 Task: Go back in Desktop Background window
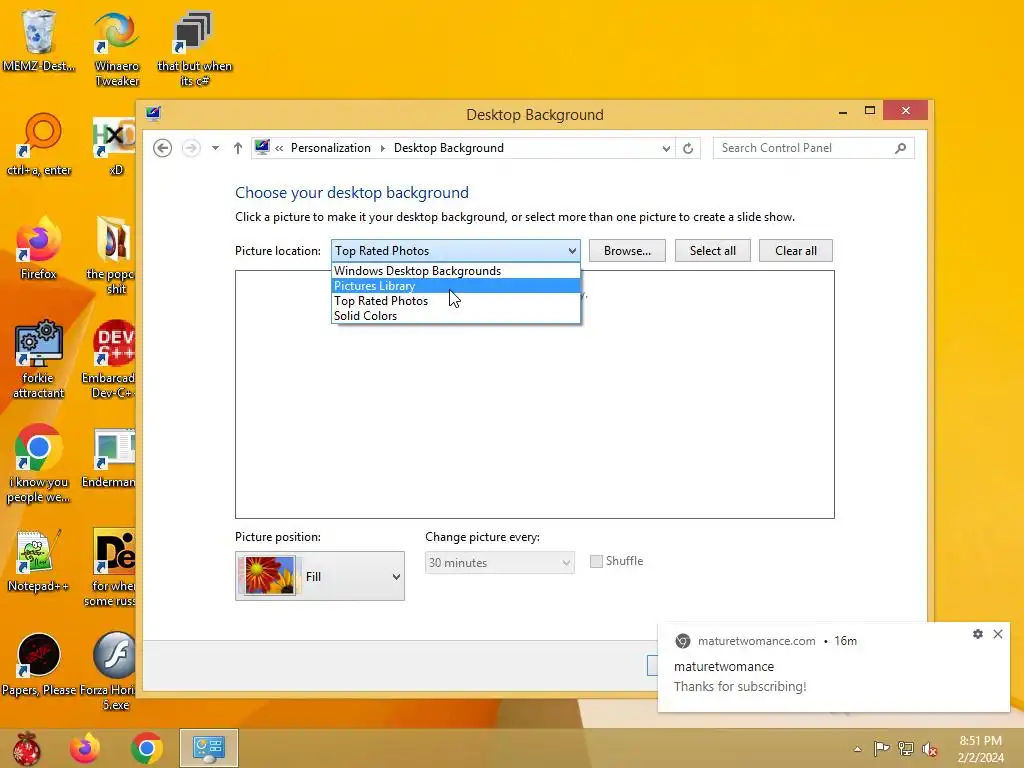pyautogui.click(x=163, y=148)
